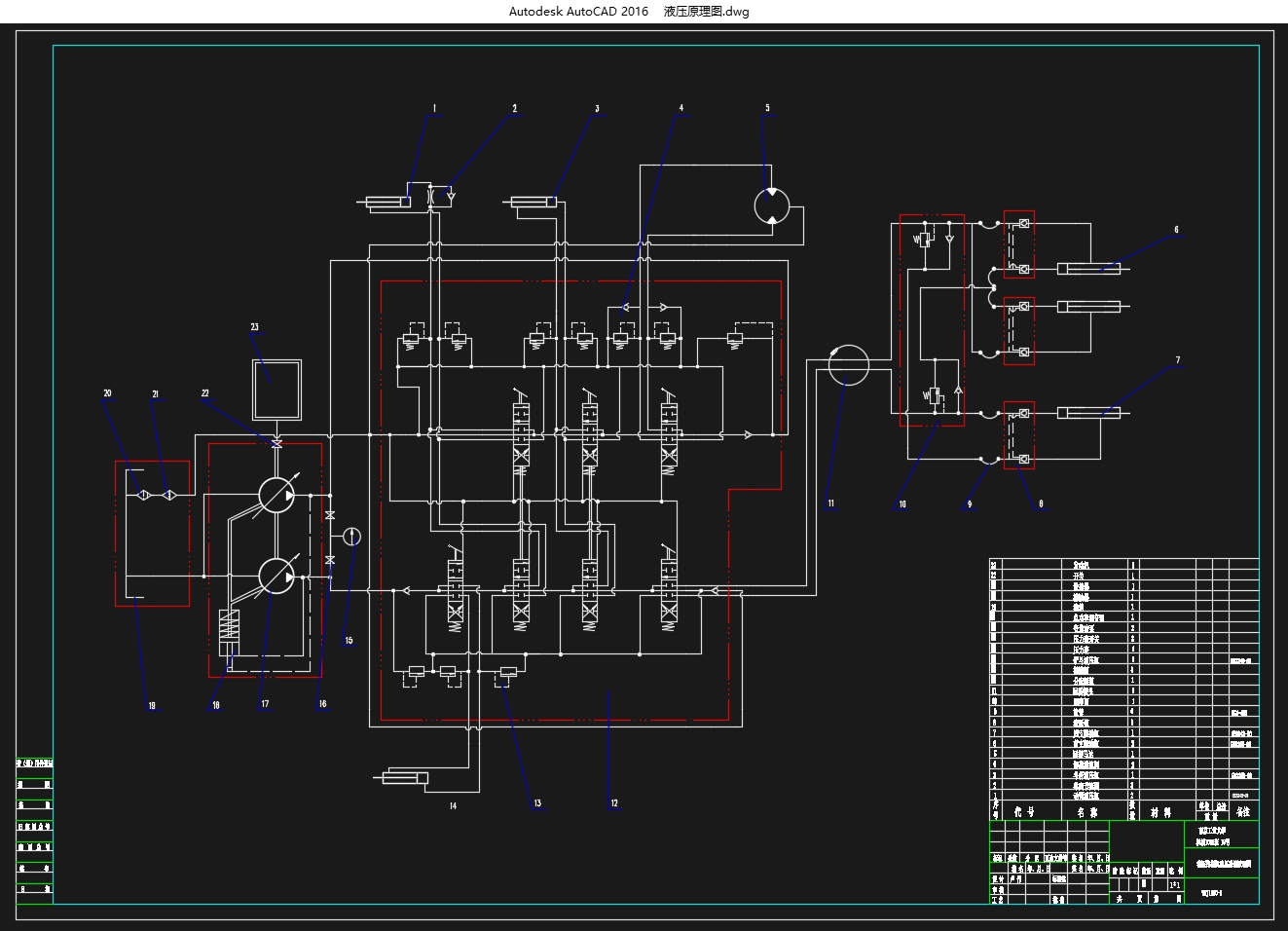Click callout number 14 label
This screenshot has height=931, width=1288.
point(453,806)
